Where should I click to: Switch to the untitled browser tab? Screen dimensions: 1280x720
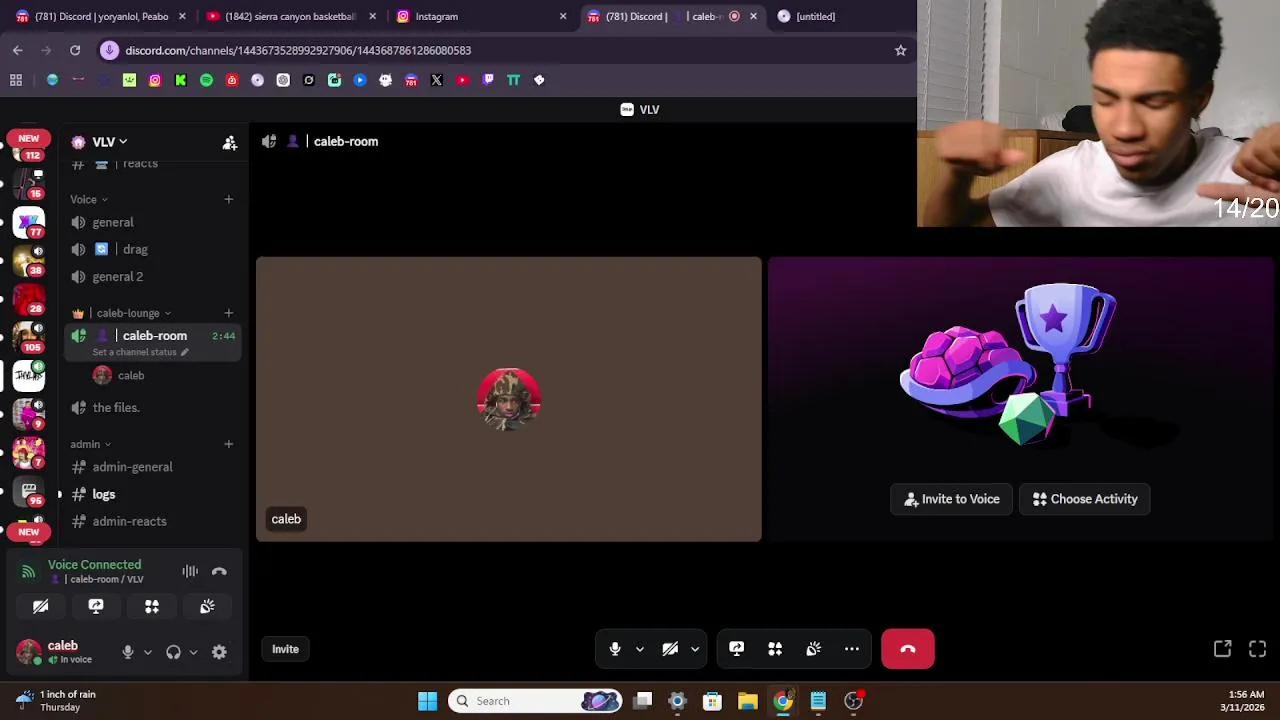(x=850, y=16)
